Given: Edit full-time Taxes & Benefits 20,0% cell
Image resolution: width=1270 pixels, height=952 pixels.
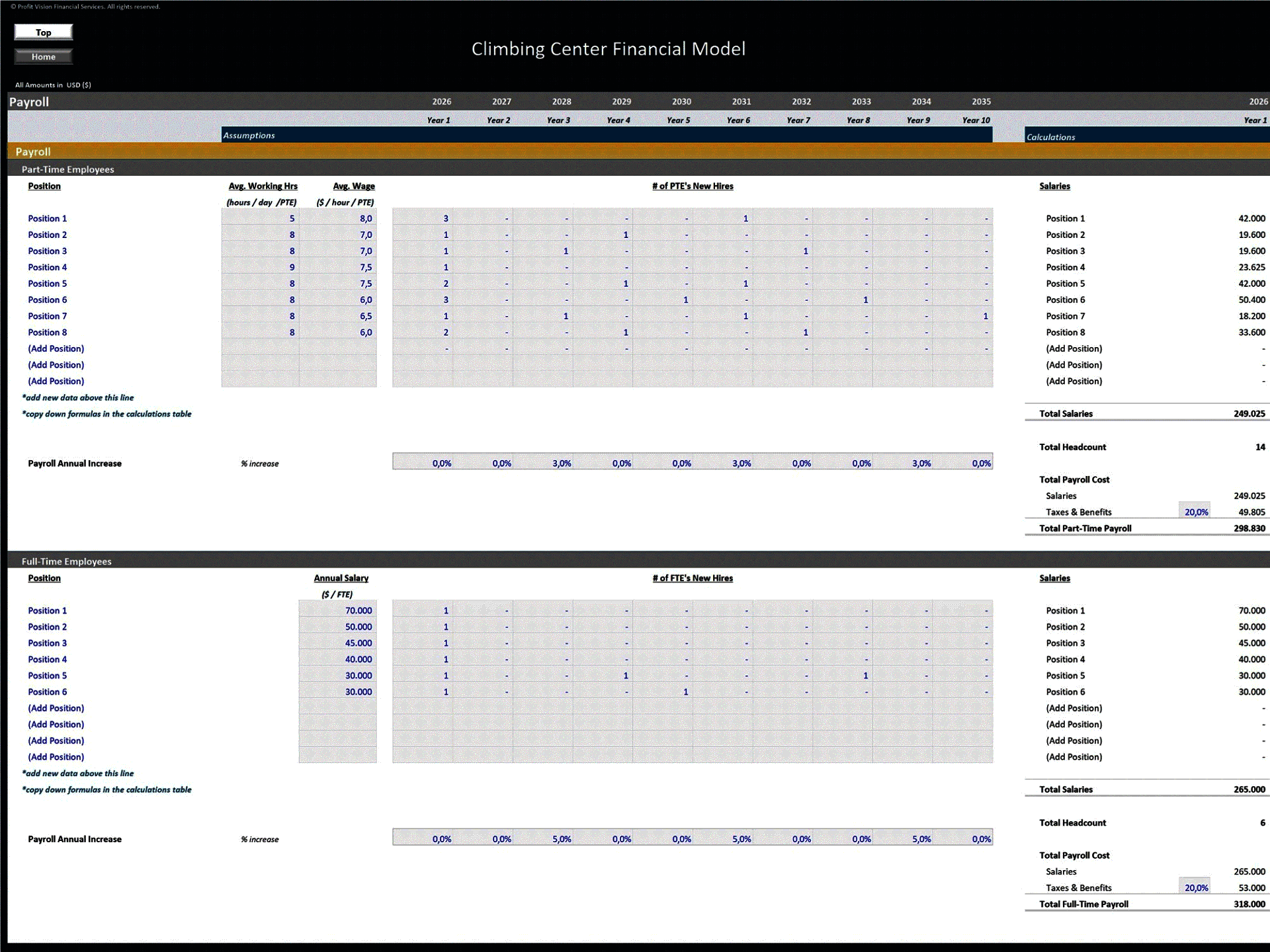Looking at the screenshot, I should pos(1195,888).
